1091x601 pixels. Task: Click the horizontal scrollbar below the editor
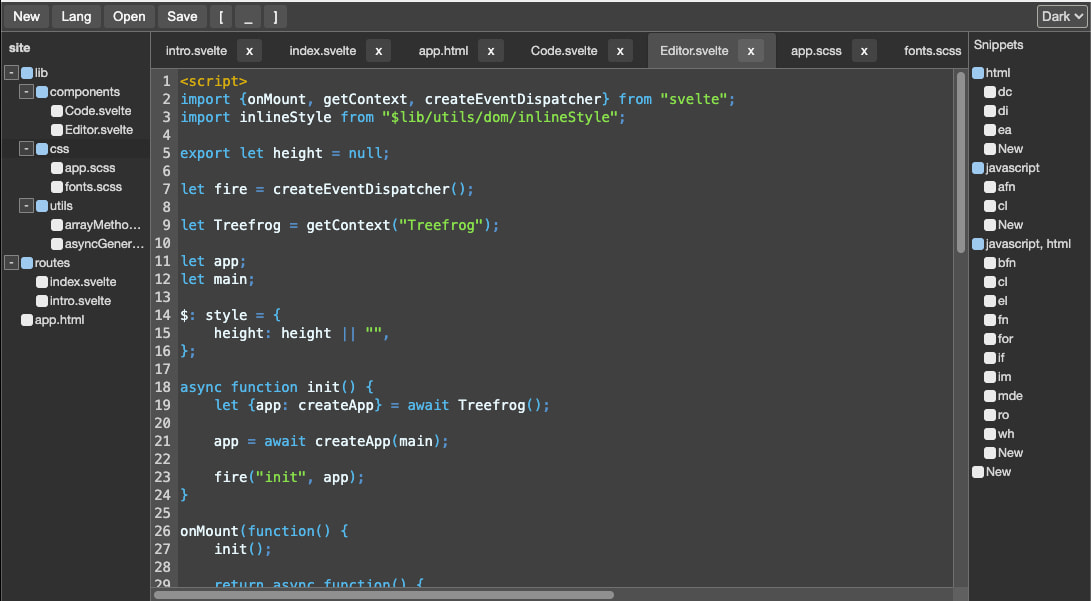pos(384,595)
